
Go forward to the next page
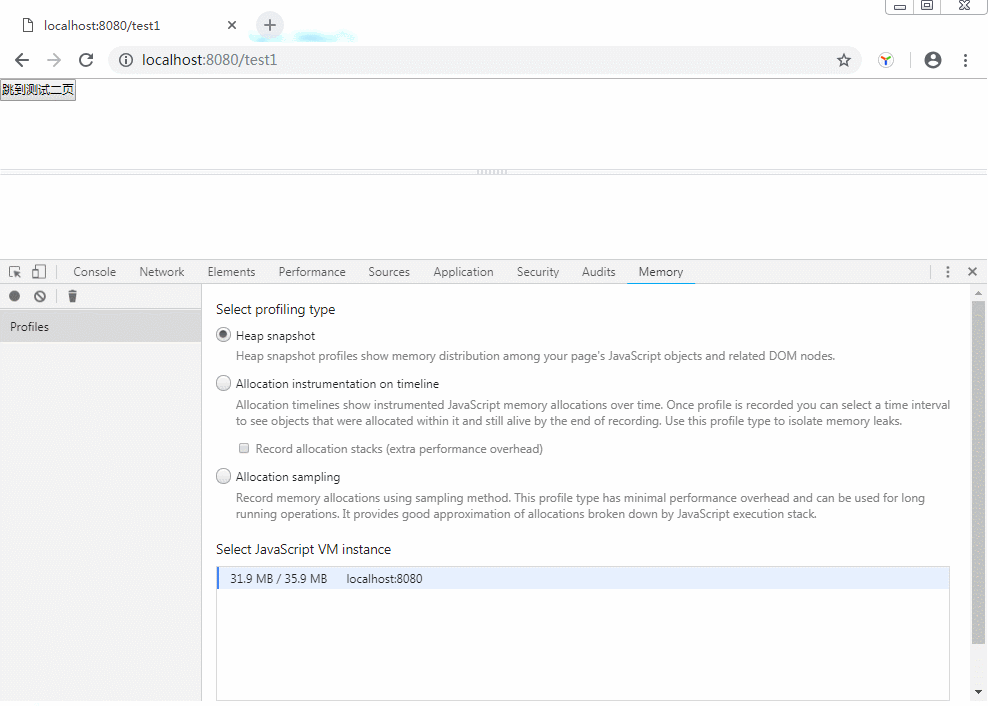pyautogui.click(x=54, y=60)
